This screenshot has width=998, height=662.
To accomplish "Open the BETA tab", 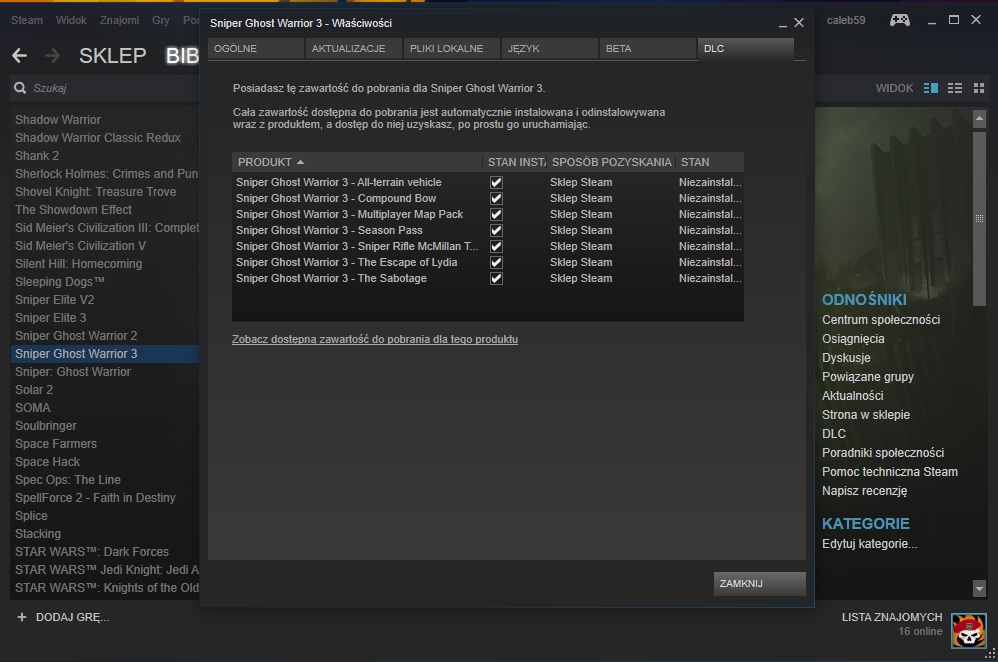I will click(648, 48).
